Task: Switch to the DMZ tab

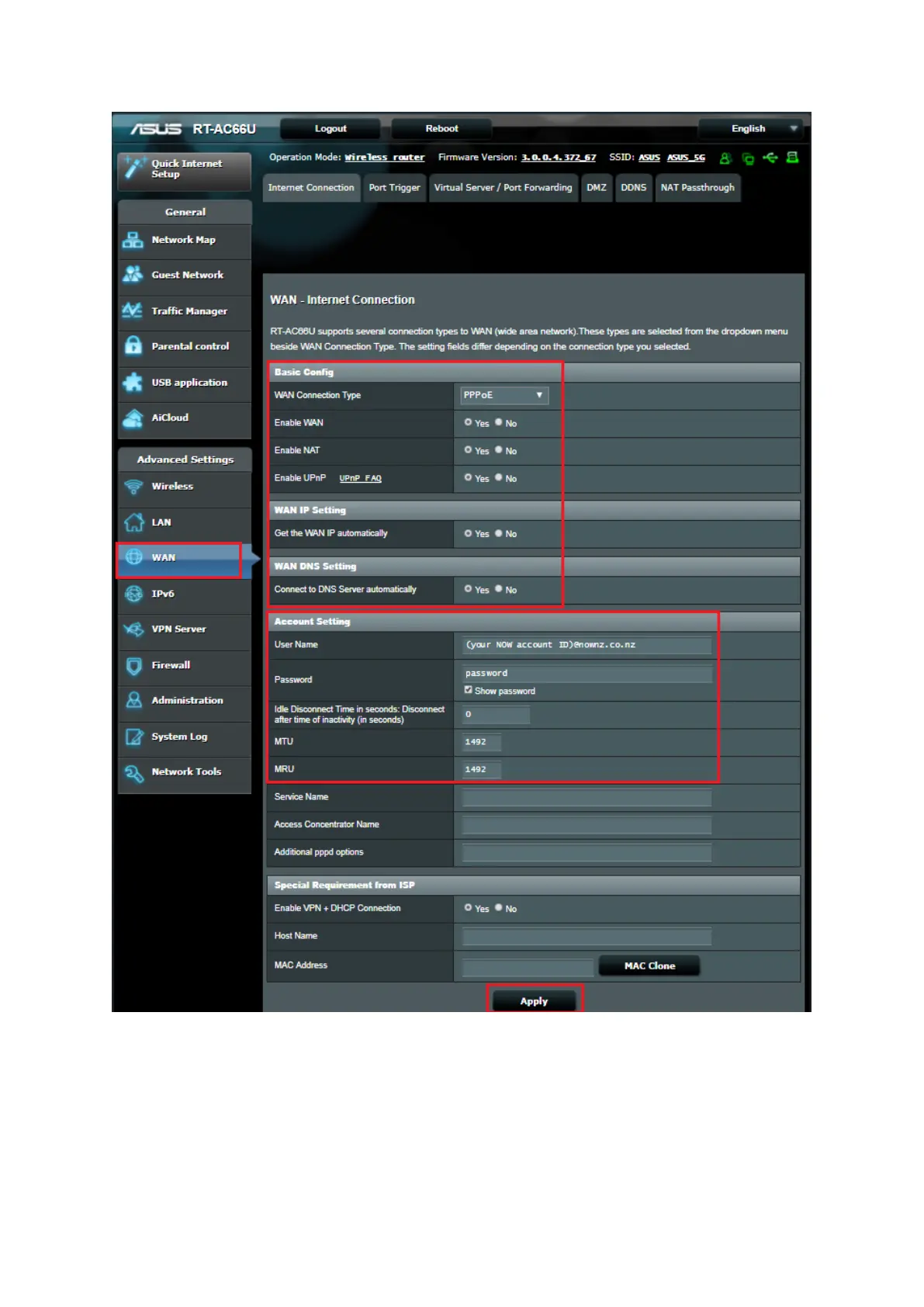Action: pos(597,188)
